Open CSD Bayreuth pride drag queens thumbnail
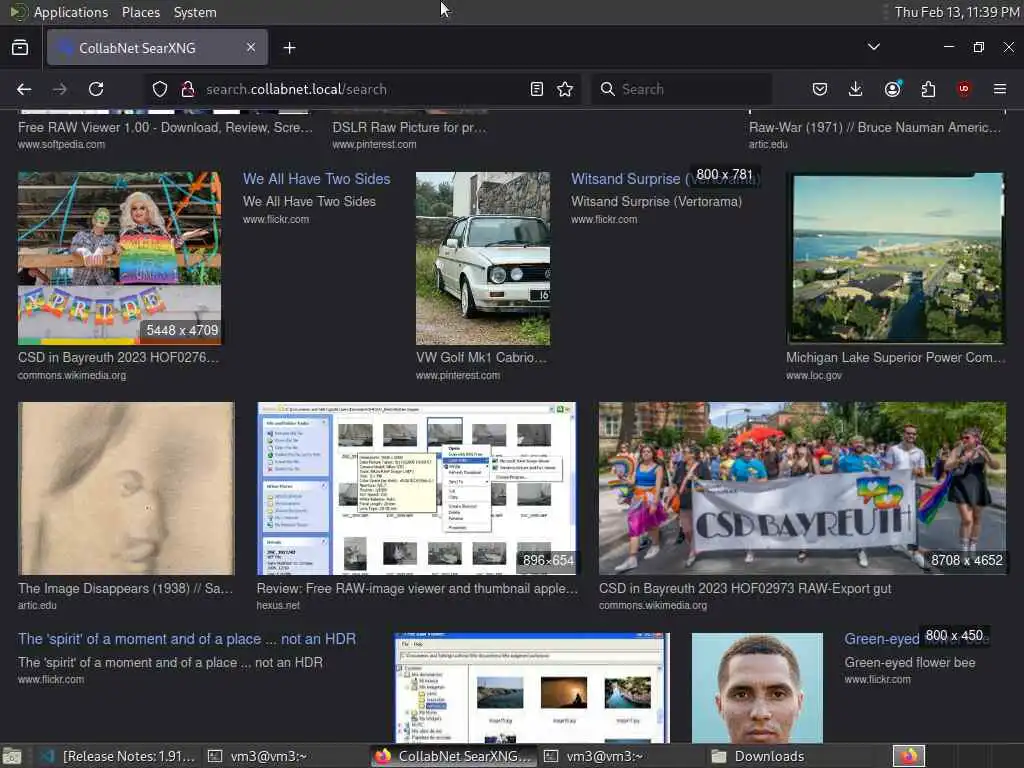Screen dimensions: 1024x768 [x=120, y=258]
